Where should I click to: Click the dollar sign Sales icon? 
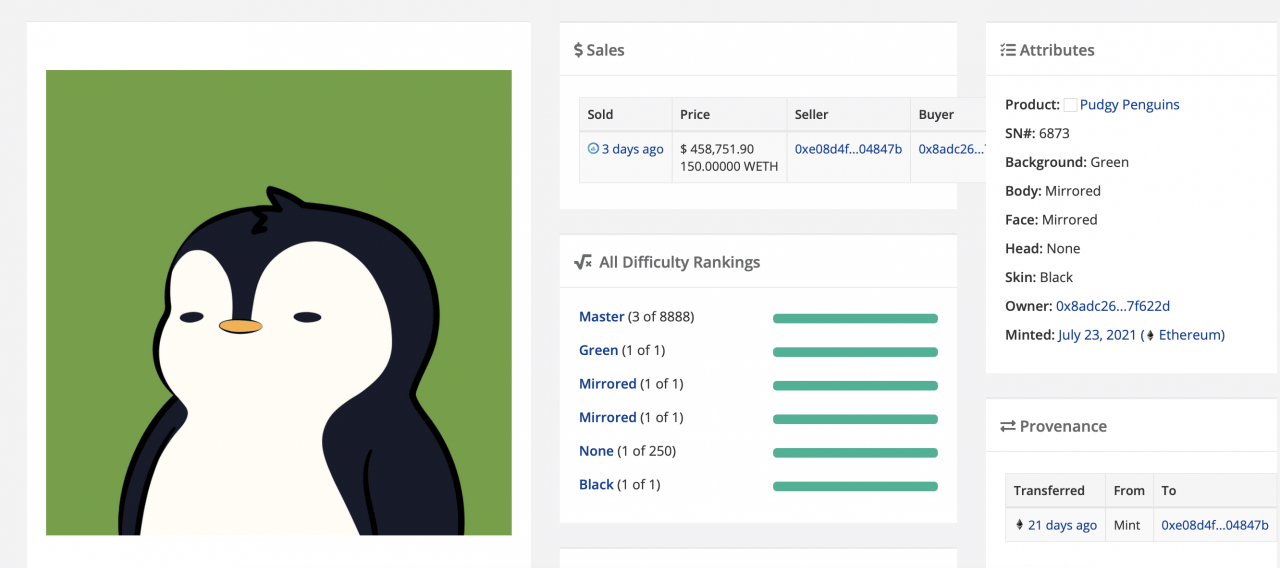(x=578, y=50)
